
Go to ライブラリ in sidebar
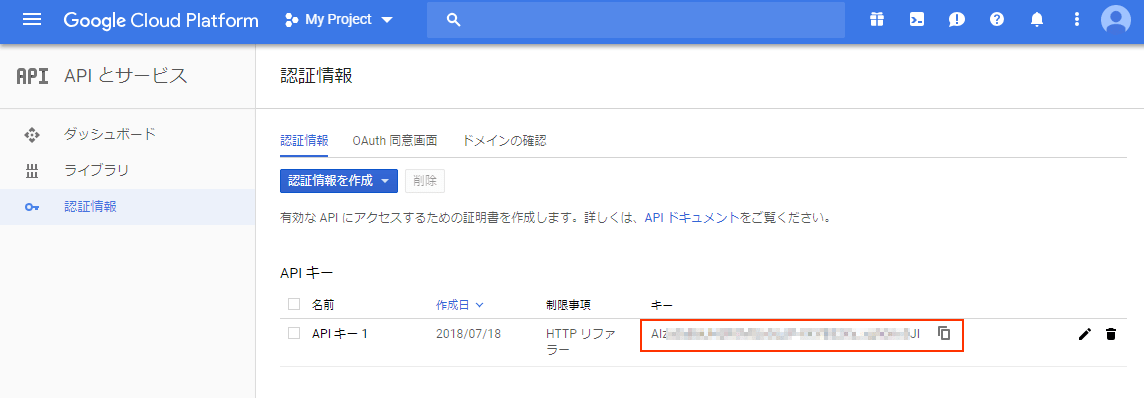pos(96,171)
